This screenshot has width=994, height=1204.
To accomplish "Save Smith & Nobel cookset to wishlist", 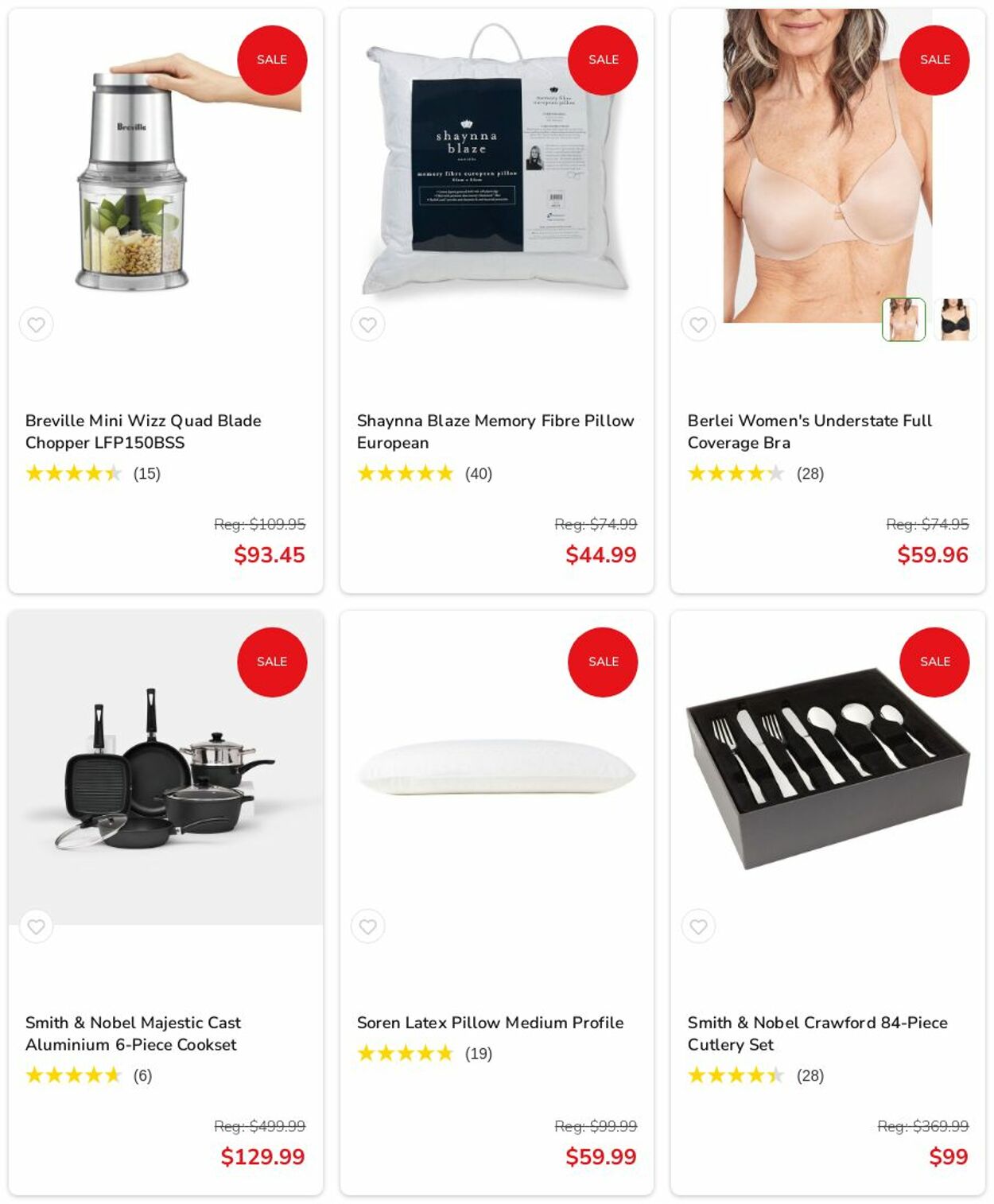I will tap(37, 926).
